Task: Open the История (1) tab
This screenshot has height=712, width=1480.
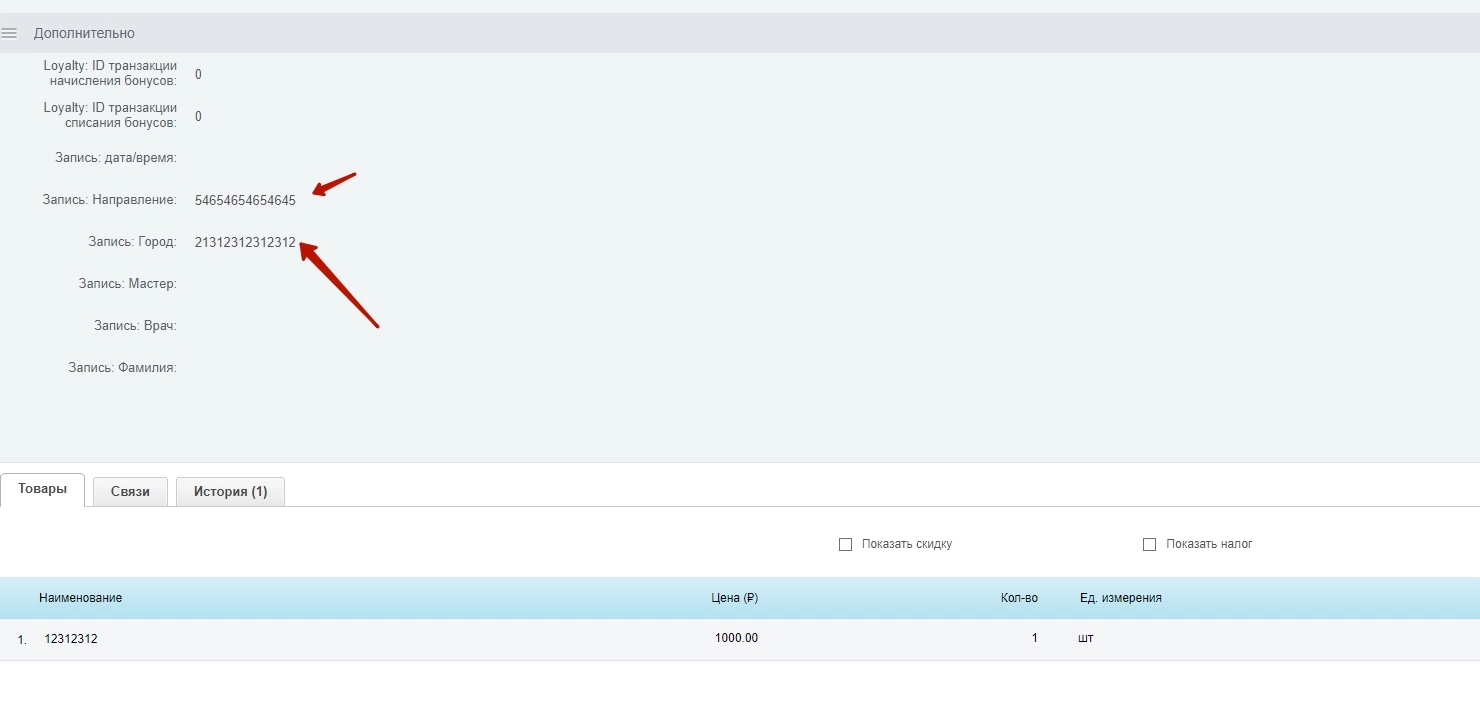Action: pyautogui.click(x=230, y=492)
